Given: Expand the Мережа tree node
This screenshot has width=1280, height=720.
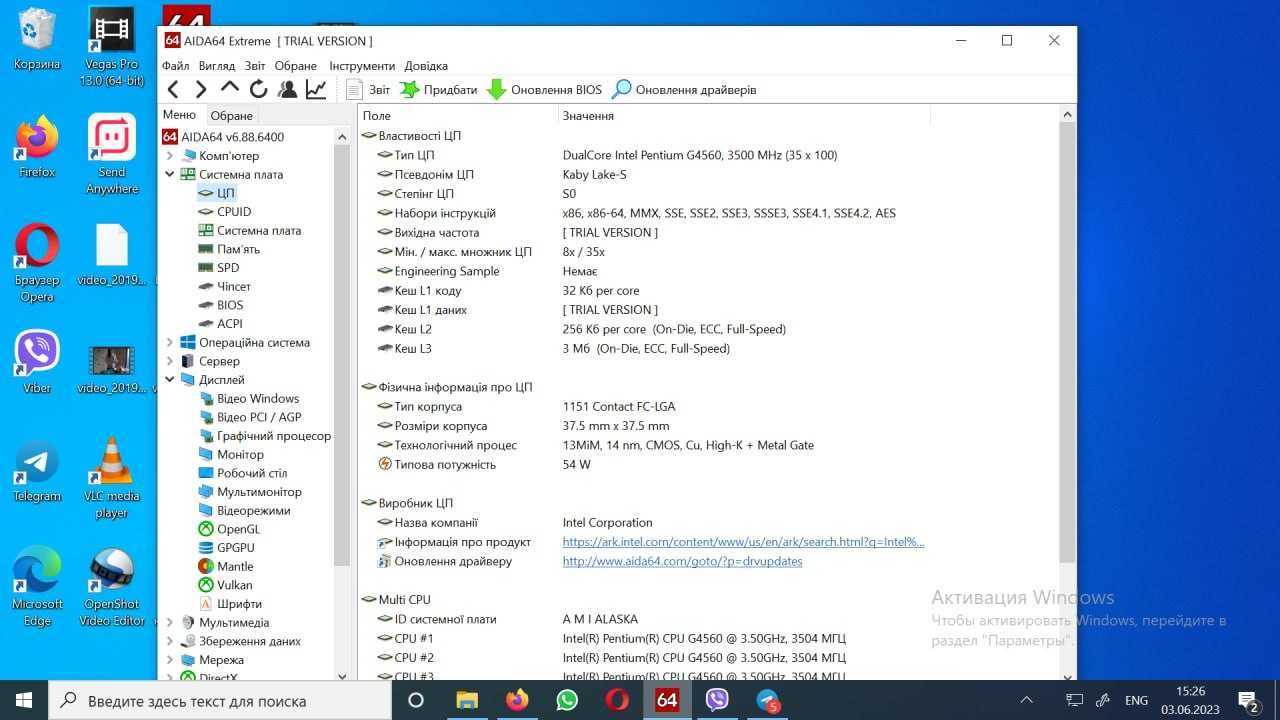Looking at the screenshot, I should pos(170,660).
